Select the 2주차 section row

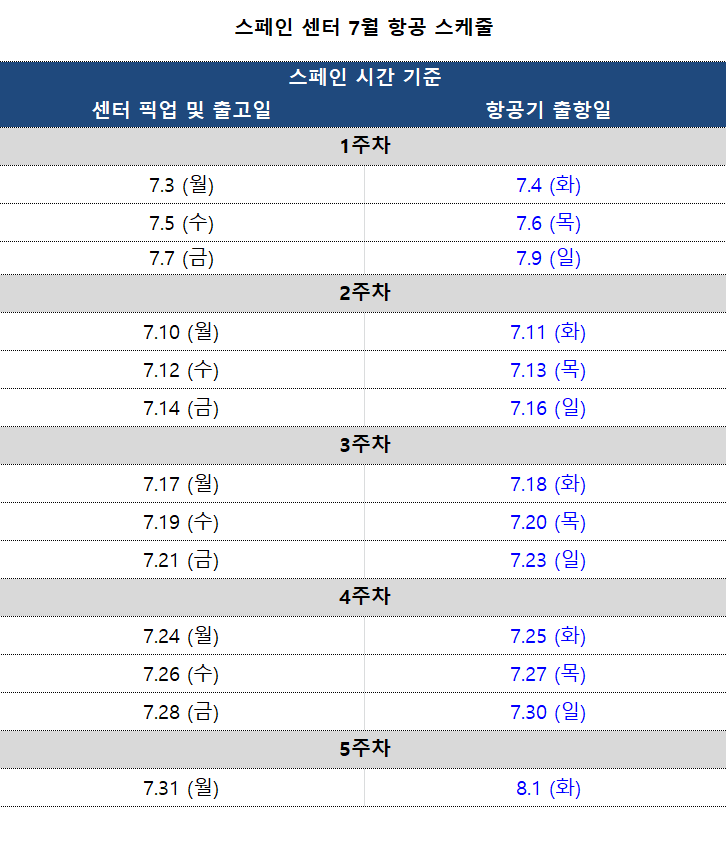point(363,294)
